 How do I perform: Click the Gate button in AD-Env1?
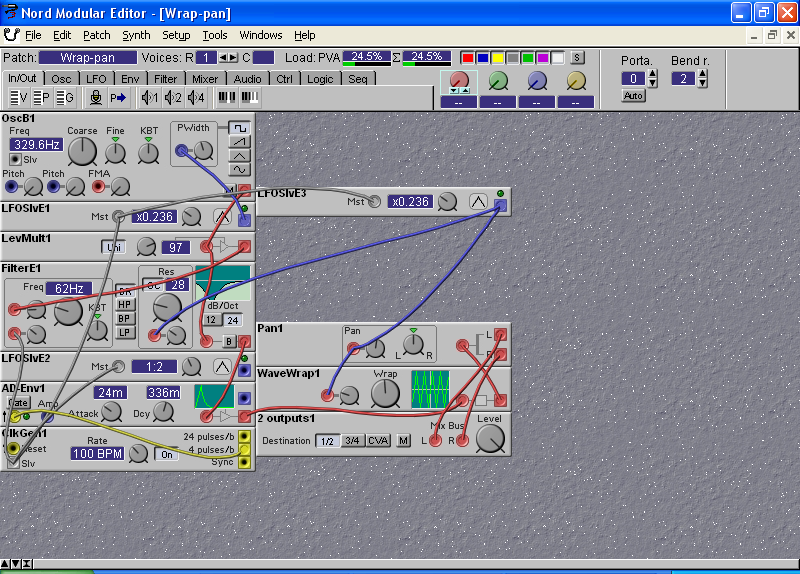(x=18, y=403)
